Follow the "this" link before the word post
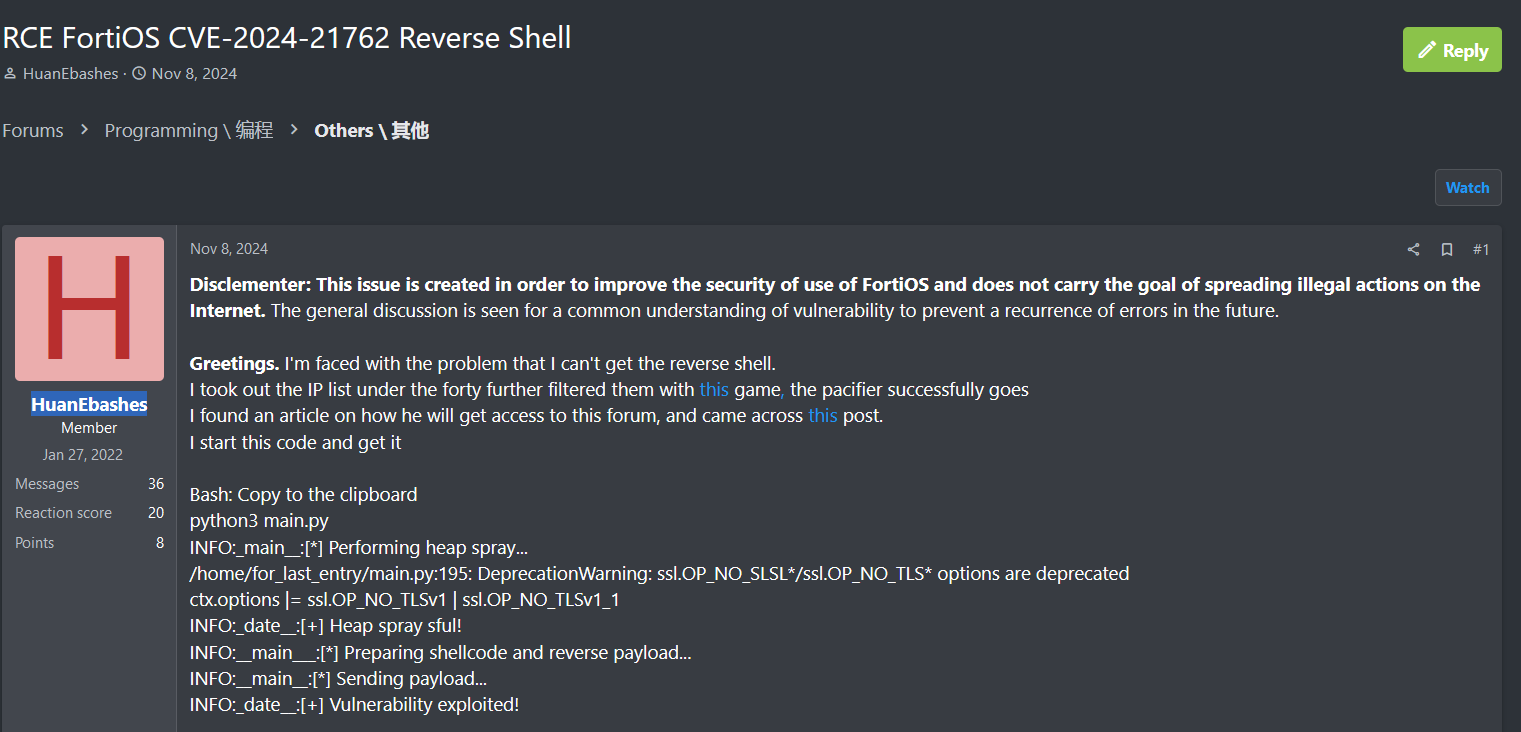The height and width of the screenshot is (732, 1521). [822, 415]
